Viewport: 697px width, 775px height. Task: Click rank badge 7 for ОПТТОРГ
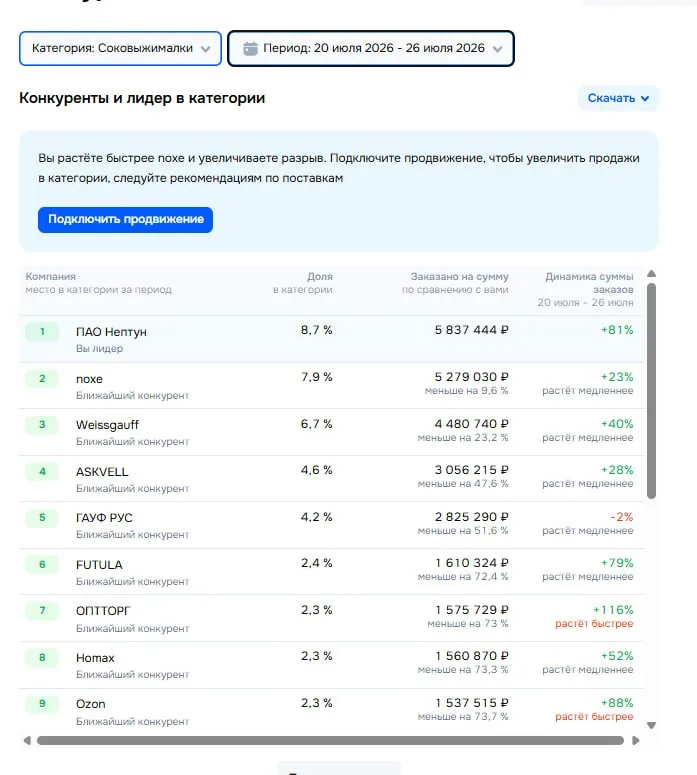(x=42, y=610)
